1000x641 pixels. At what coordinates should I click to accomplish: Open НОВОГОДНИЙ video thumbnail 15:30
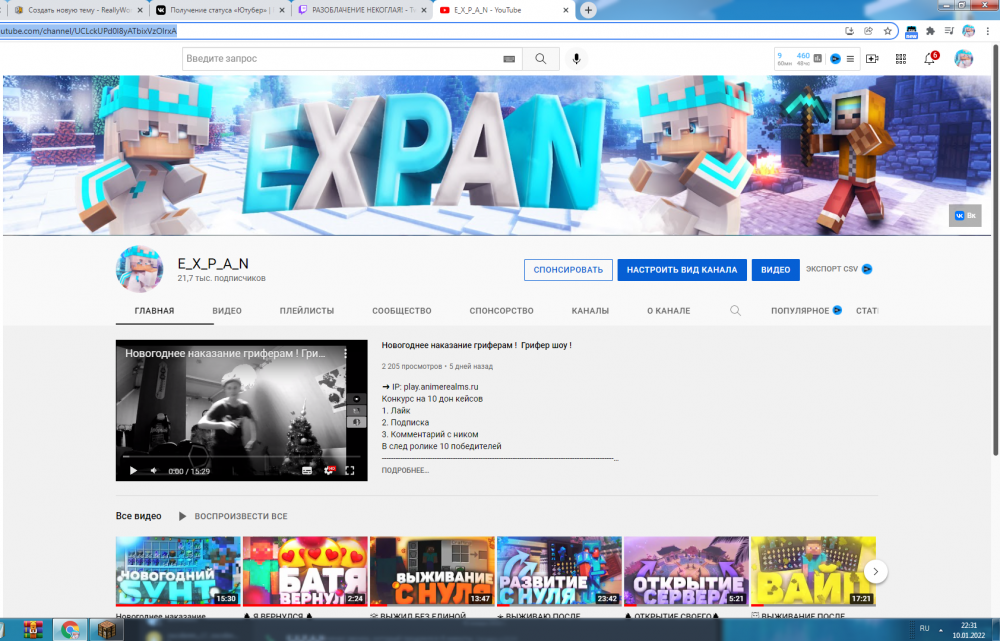coord(178,571)
